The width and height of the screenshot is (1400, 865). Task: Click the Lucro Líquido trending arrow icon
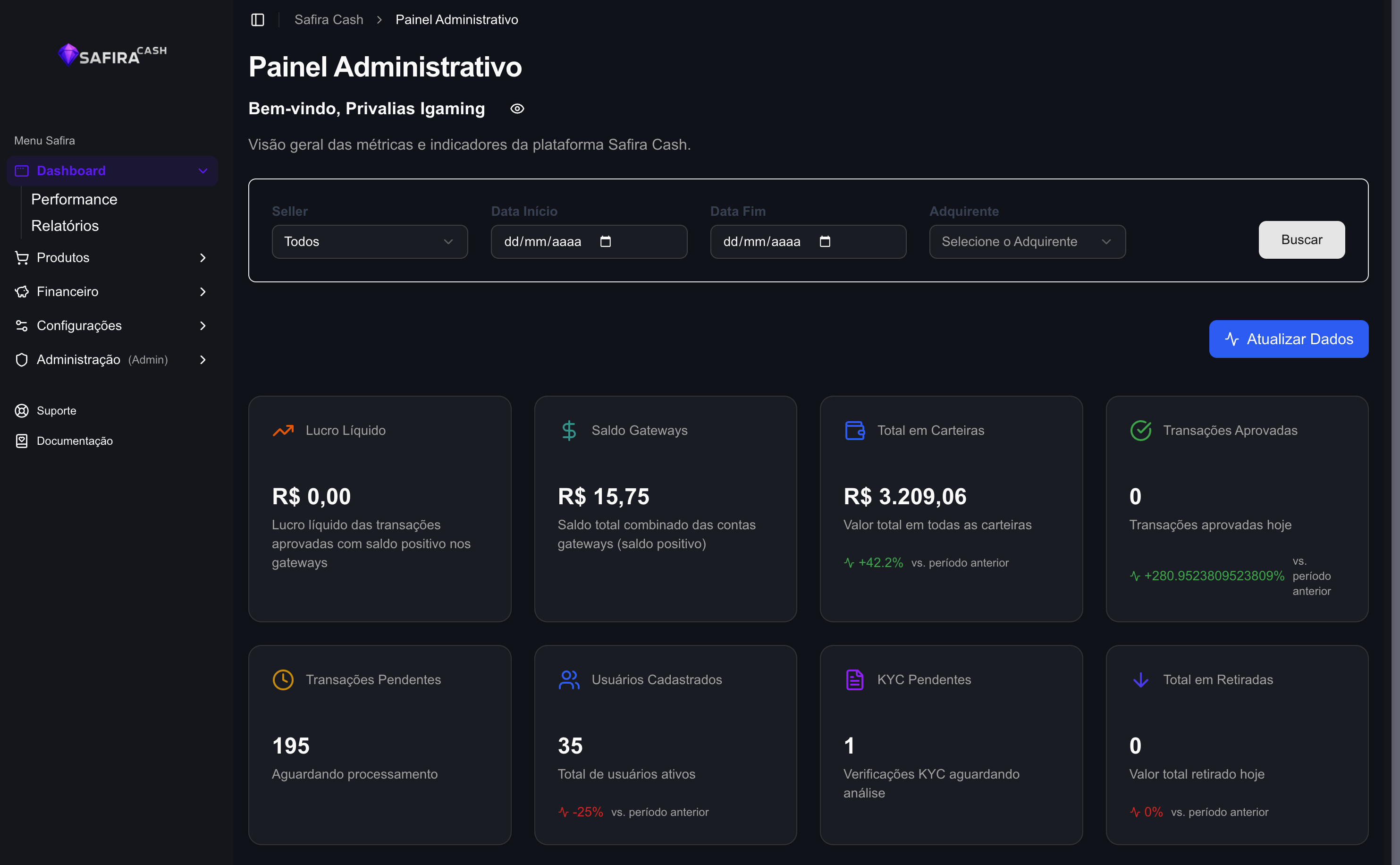283,430
